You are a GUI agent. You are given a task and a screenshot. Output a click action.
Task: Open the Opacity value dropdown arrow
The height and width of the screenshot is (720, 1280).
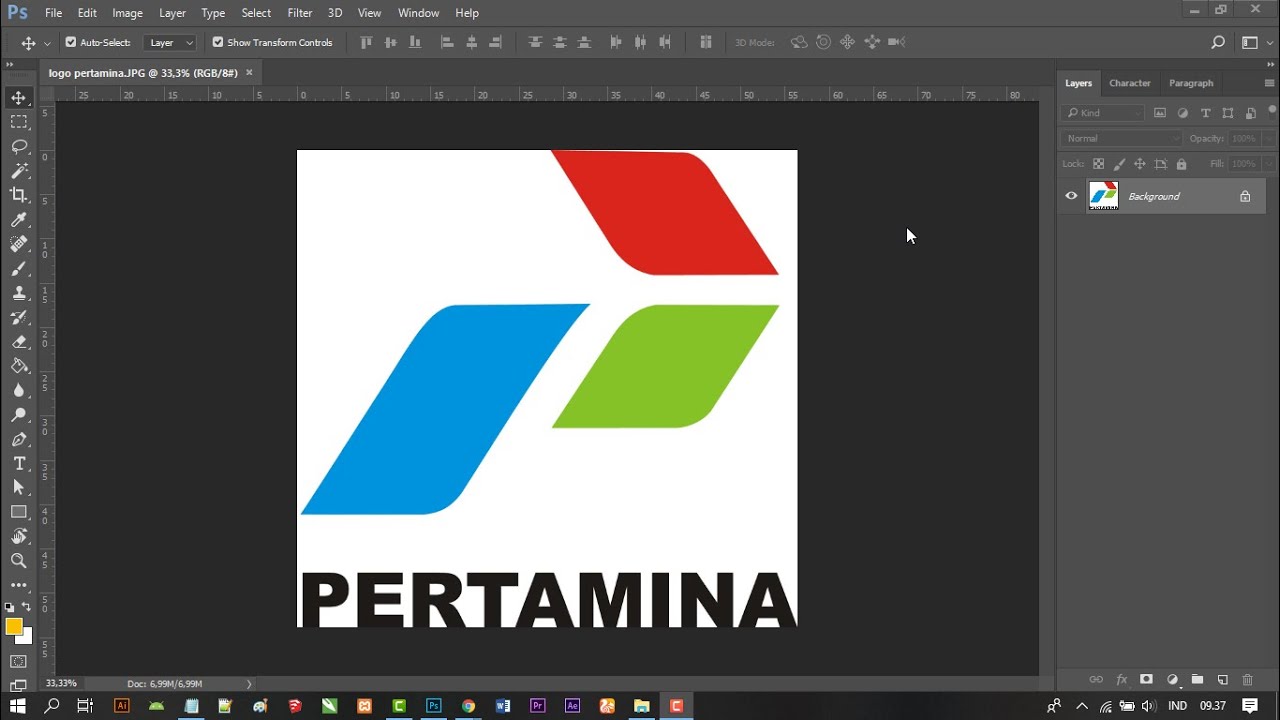pyautogui.click(x=1269, y=138)
